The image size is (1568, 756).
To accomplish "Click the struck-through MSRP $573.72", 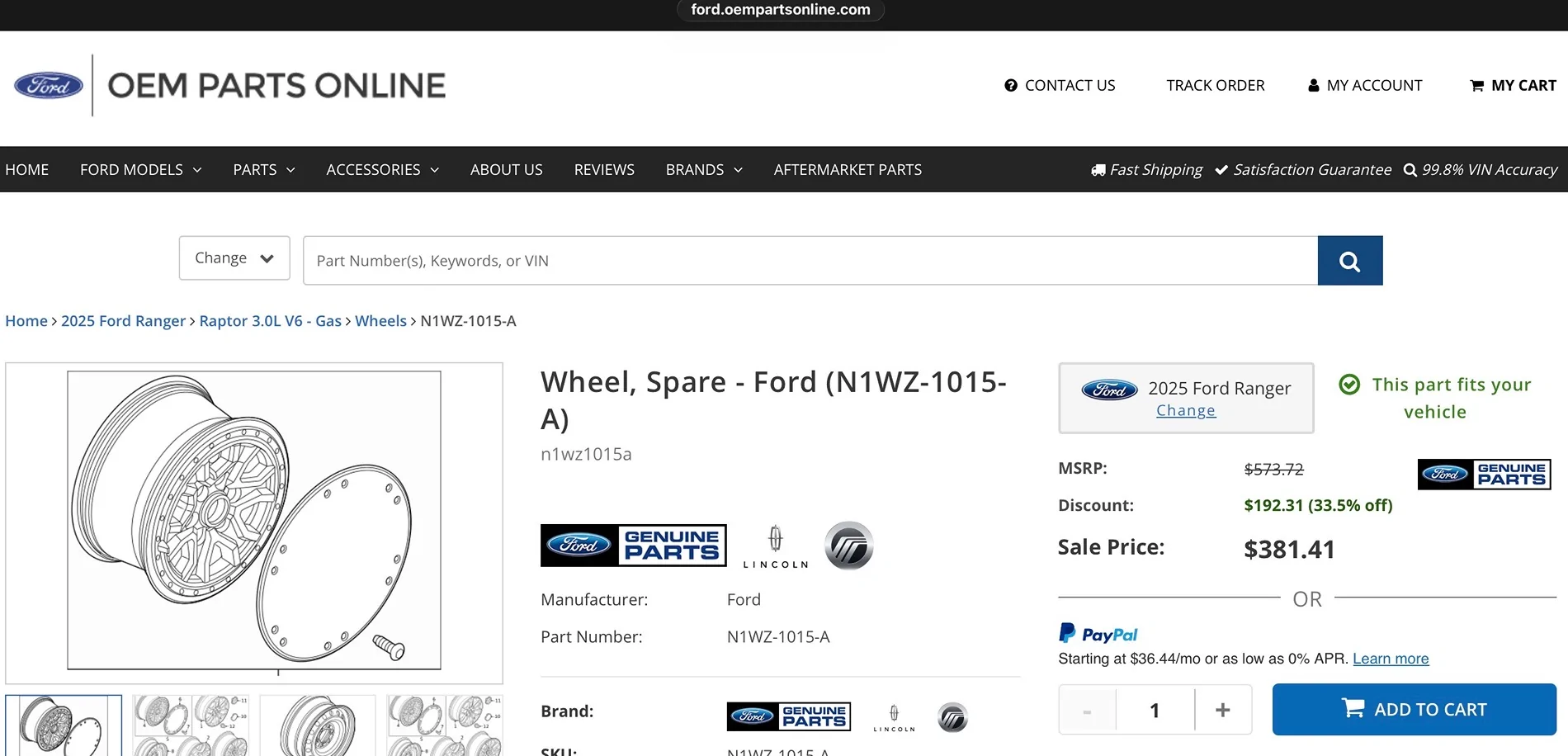I will (1273, 469).
